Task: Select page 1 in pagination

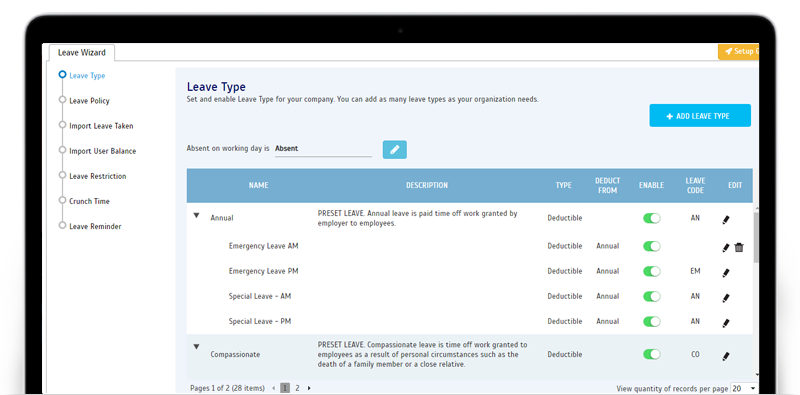Action: 286,388
